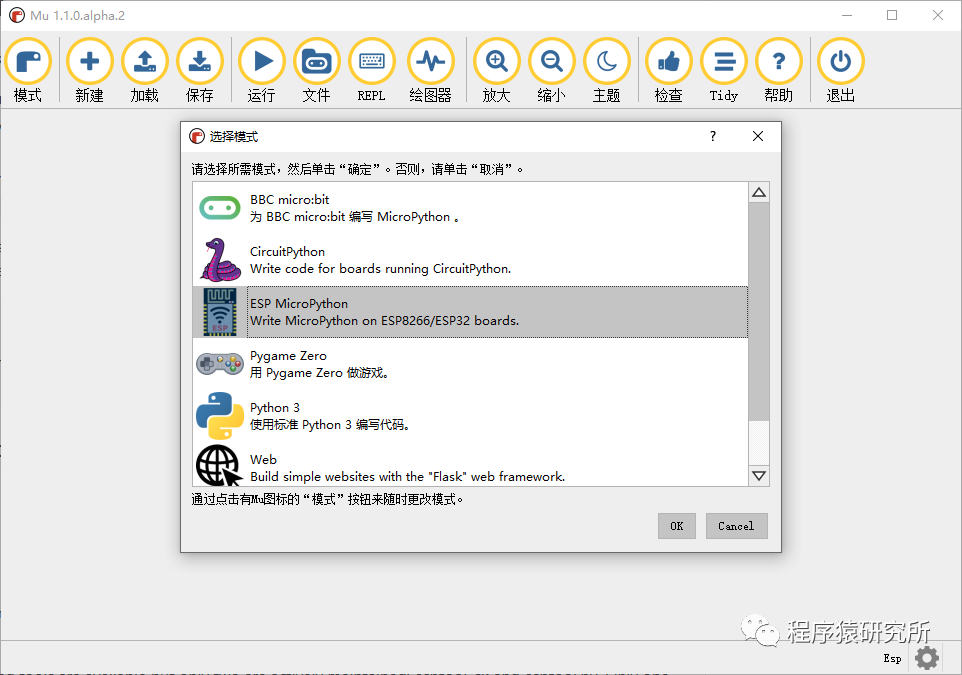Check code with 检查 button

pyautogui.click(x=669, y=71)
